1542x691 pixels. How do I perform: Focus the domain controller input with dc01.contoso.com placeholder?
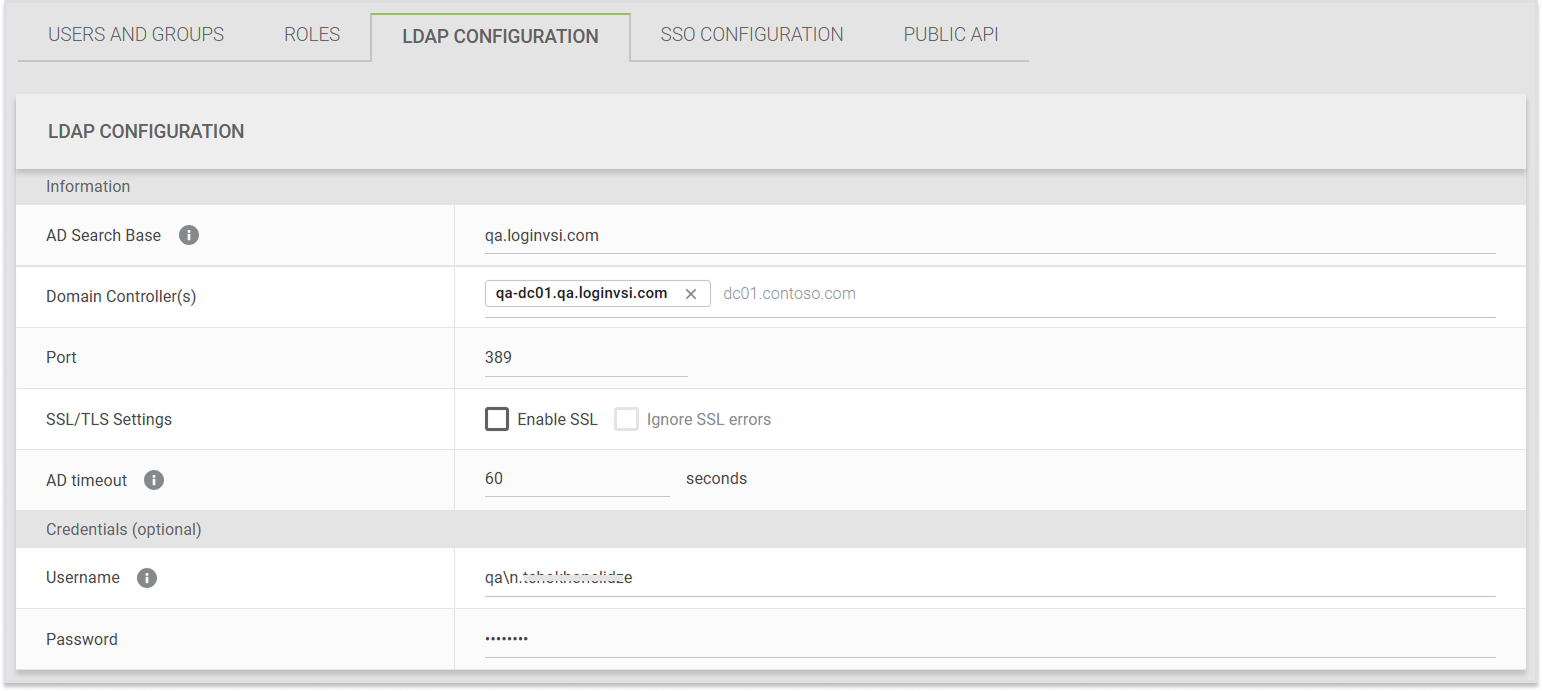(x=1100, y=294)
